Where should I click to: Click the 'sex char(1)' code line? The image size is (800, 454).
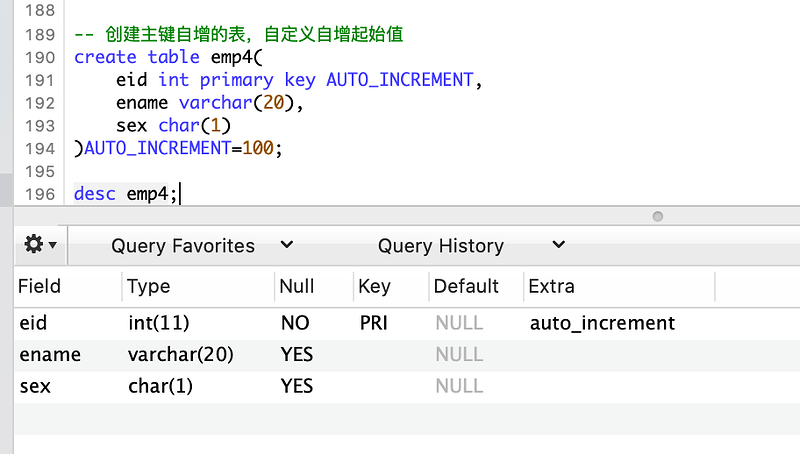[x=173, y=125]
